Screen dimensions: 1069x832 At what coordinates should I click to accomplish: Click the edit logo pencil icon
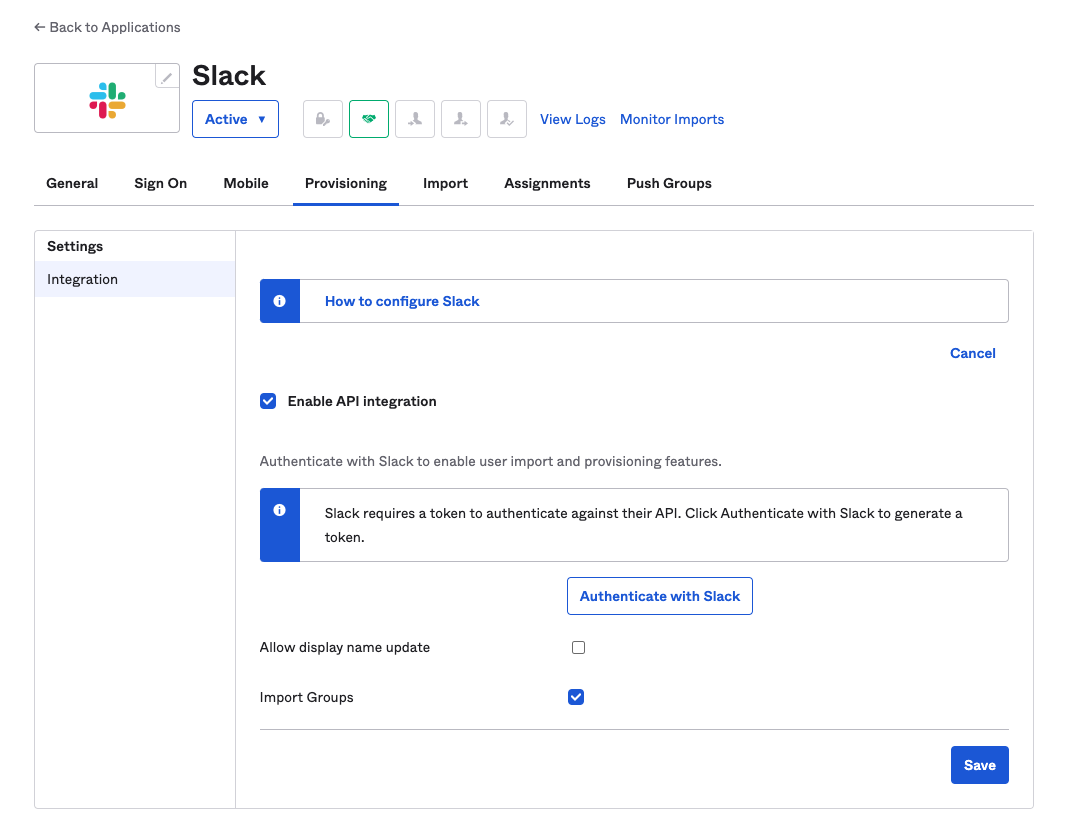pyautogui.click(x=167, y=77)
